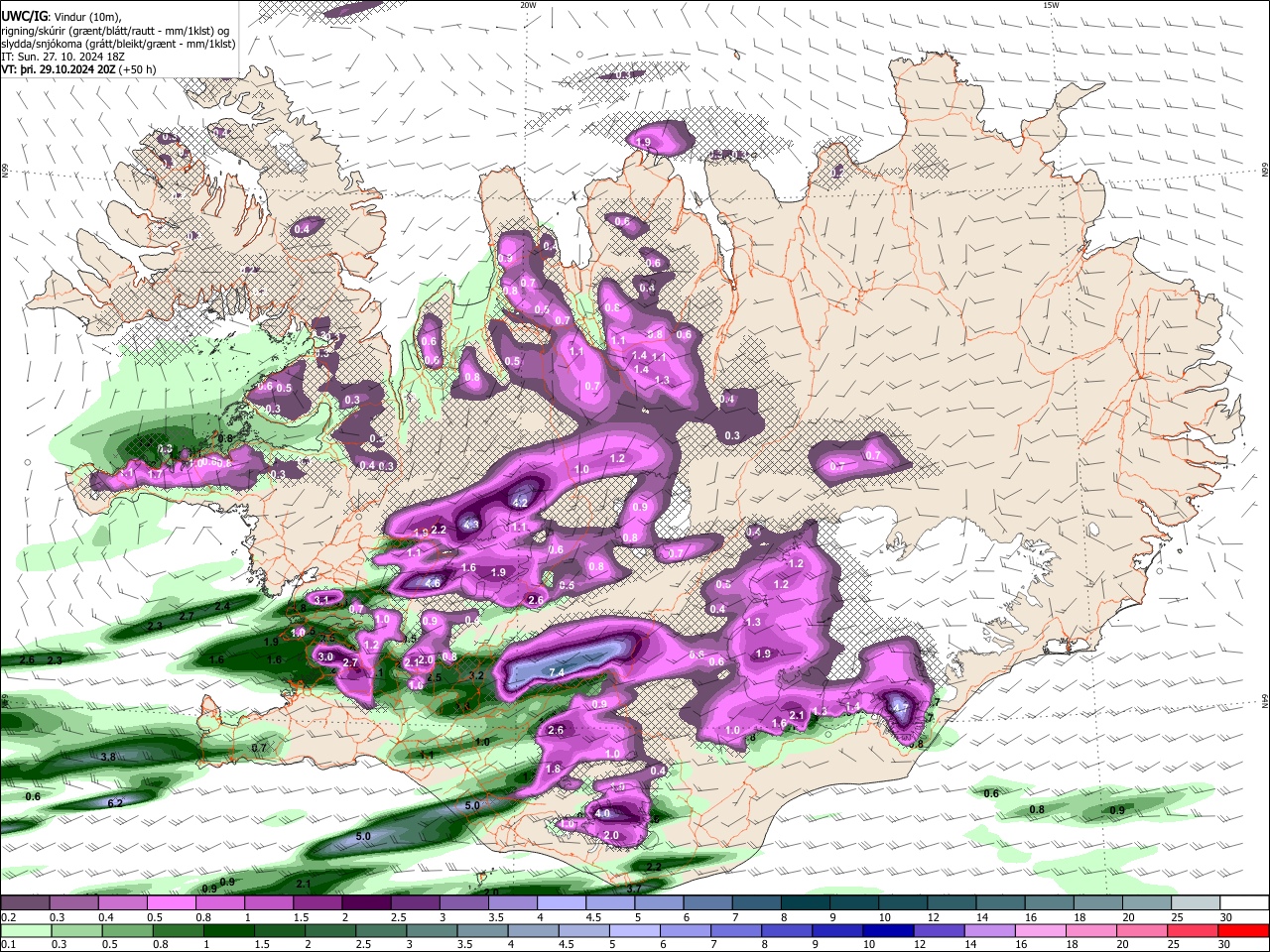Viewport: 1270px width, 952px height.
Task: Click the '(+50 h)' forecast offset text
Action: tap(137, 69)
